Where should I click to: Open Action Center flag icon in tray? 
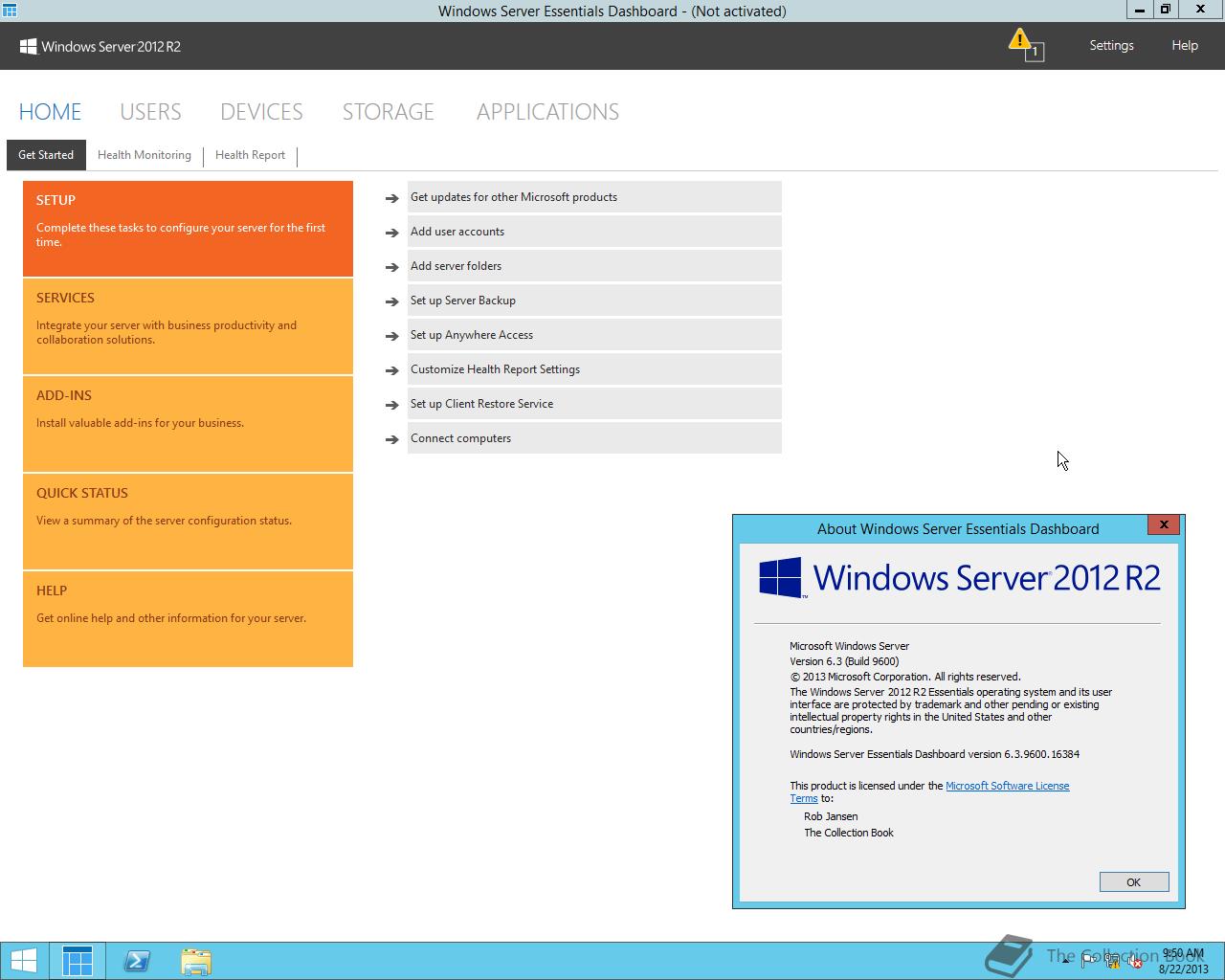[x=1089, y=961]
